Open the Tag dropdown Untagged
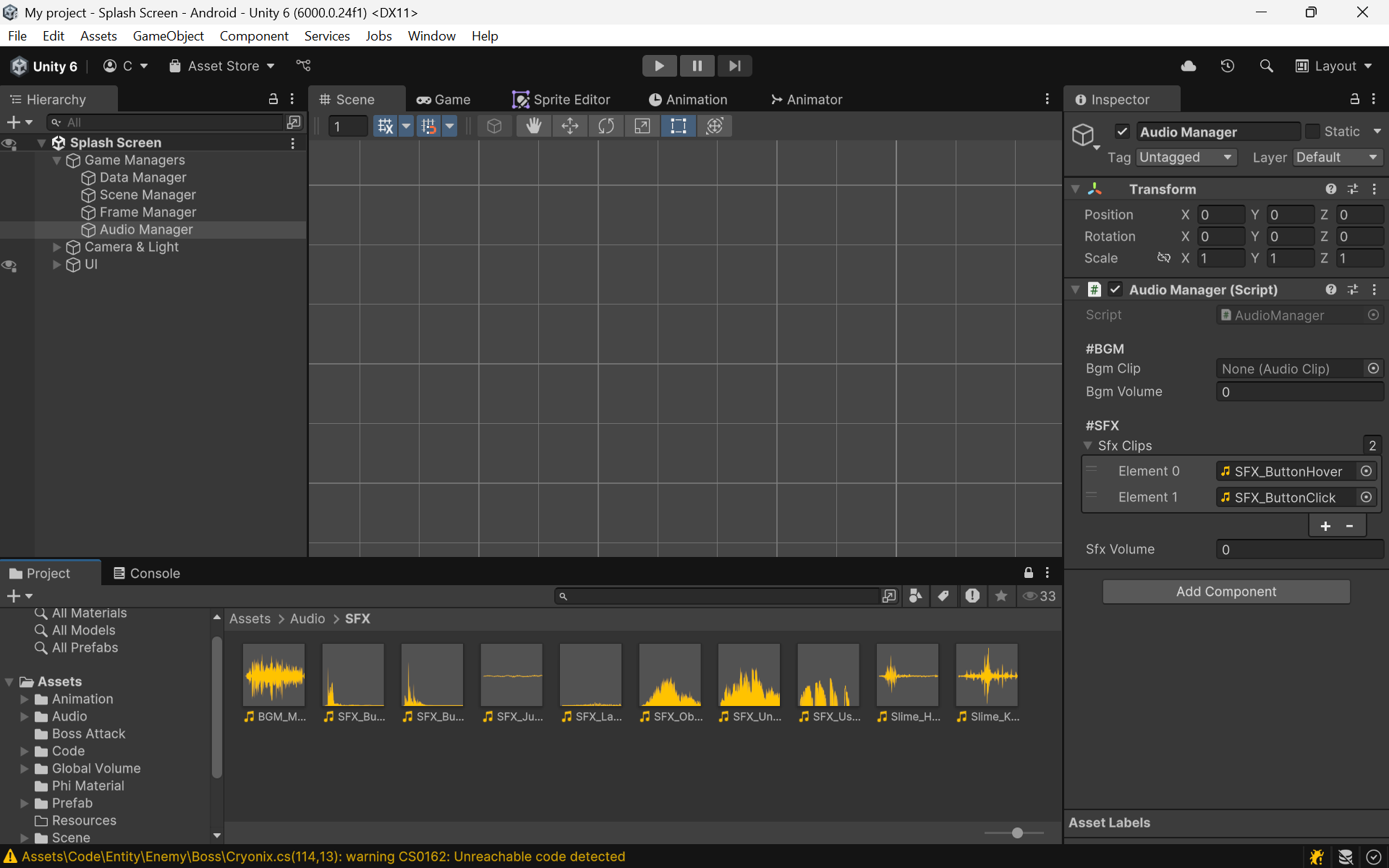 [1186, 158]
